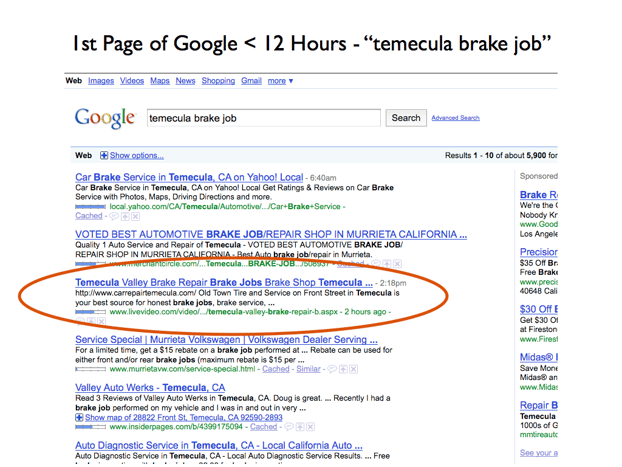Viewport: 622px width, 467px height.
Task: Click the green local.yahoo.com/CA/Temecula URL text
Action: click(225, 207)
